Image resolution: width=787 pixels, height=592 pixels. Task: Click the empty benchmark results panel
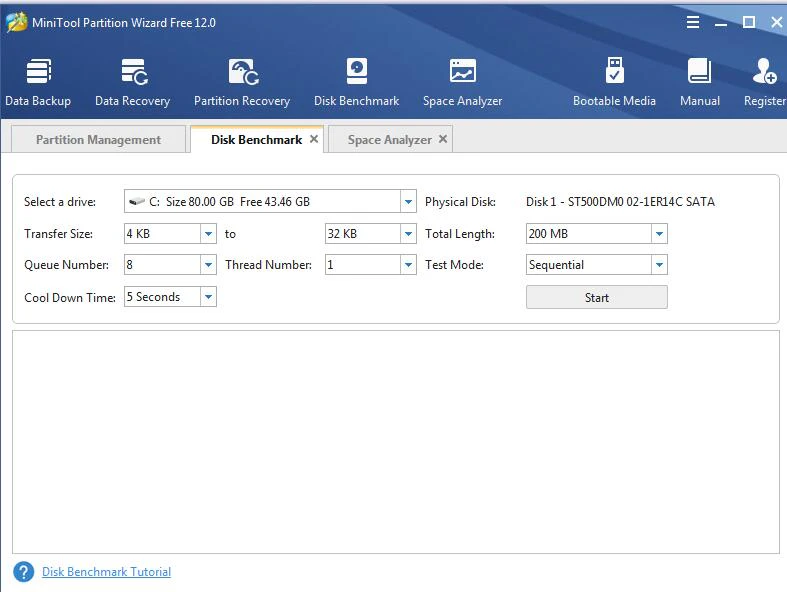[396, 442]
